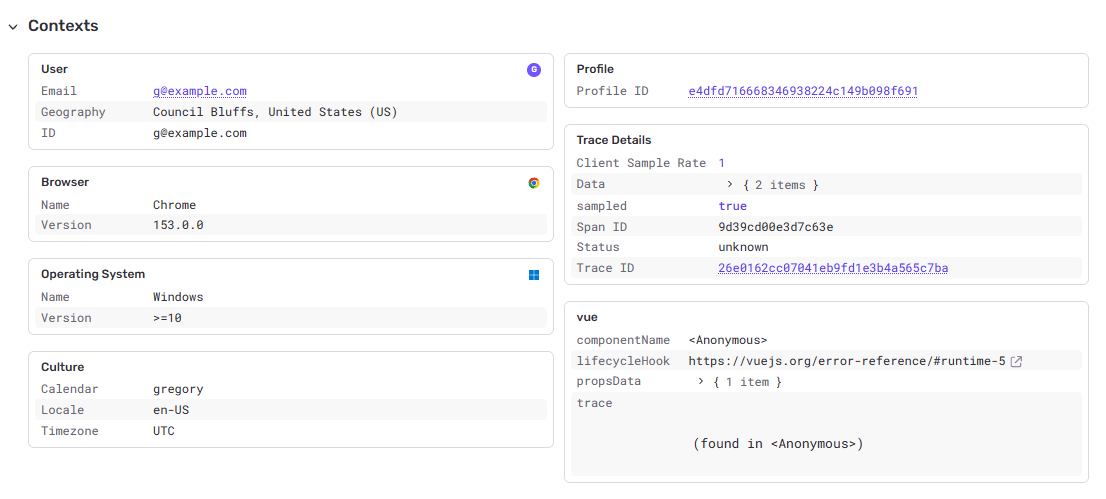
Task: Select the Span ID value 9d39cd00e3d7c63e
Action: coord(776,227)
